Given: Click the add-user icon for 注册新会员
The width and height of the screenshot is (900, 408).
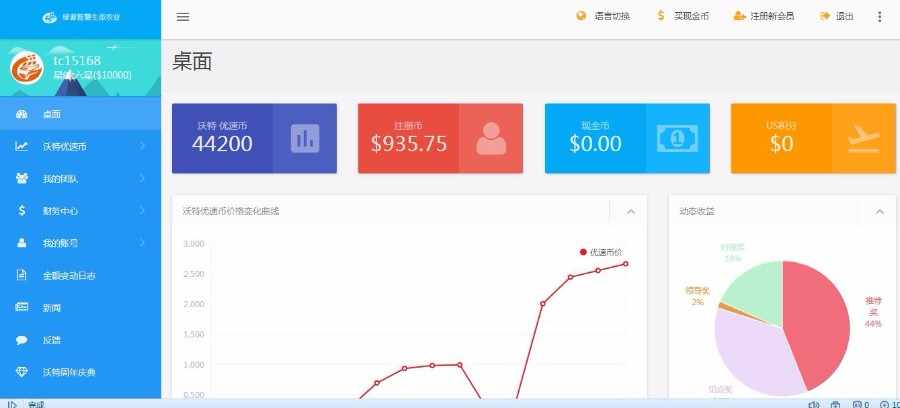Looking at the screenshot, I should pyautogui.click(x=739, y=16).
